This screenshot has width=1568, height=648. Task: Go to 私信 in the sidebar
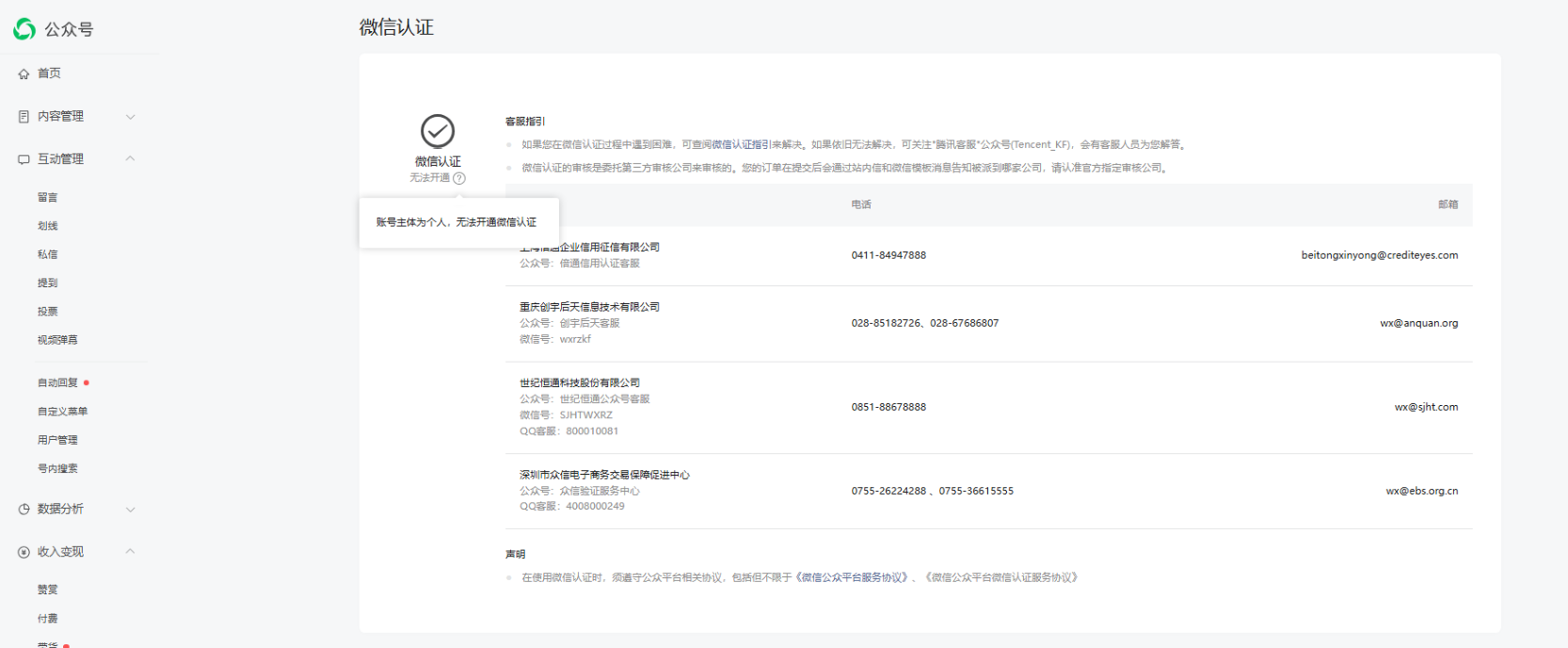(x=48, y=254)
